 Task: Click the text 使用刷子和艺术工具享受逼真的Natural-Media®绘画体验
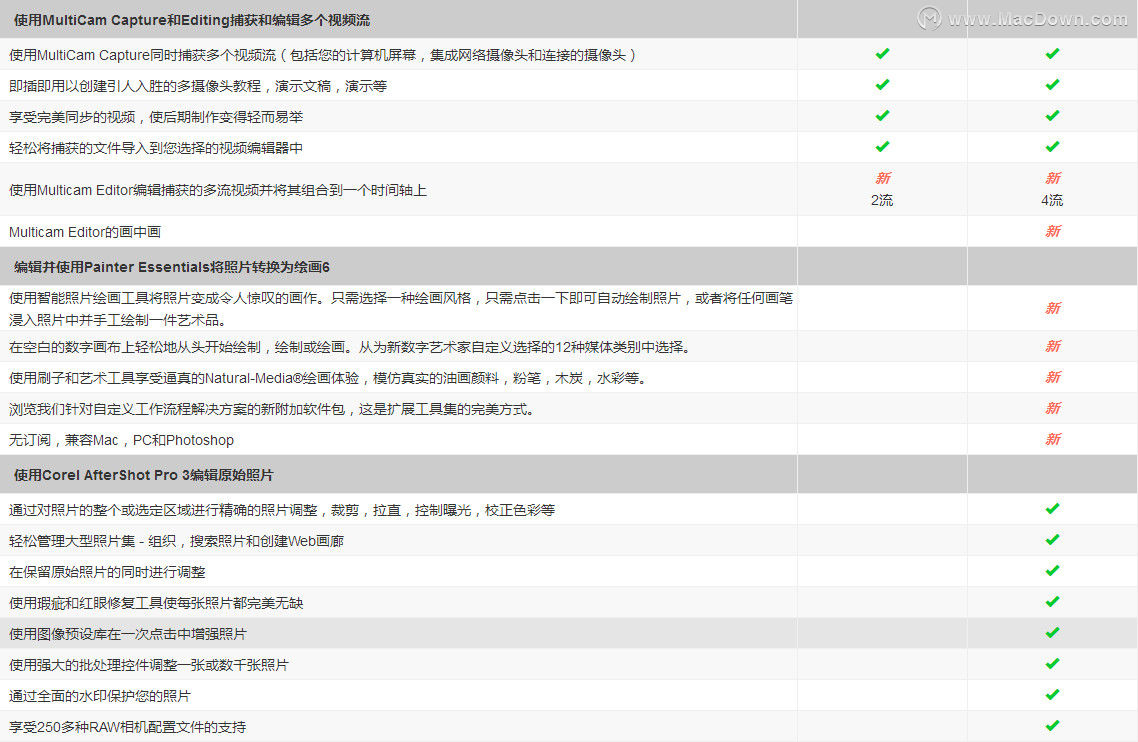[184, 378]
